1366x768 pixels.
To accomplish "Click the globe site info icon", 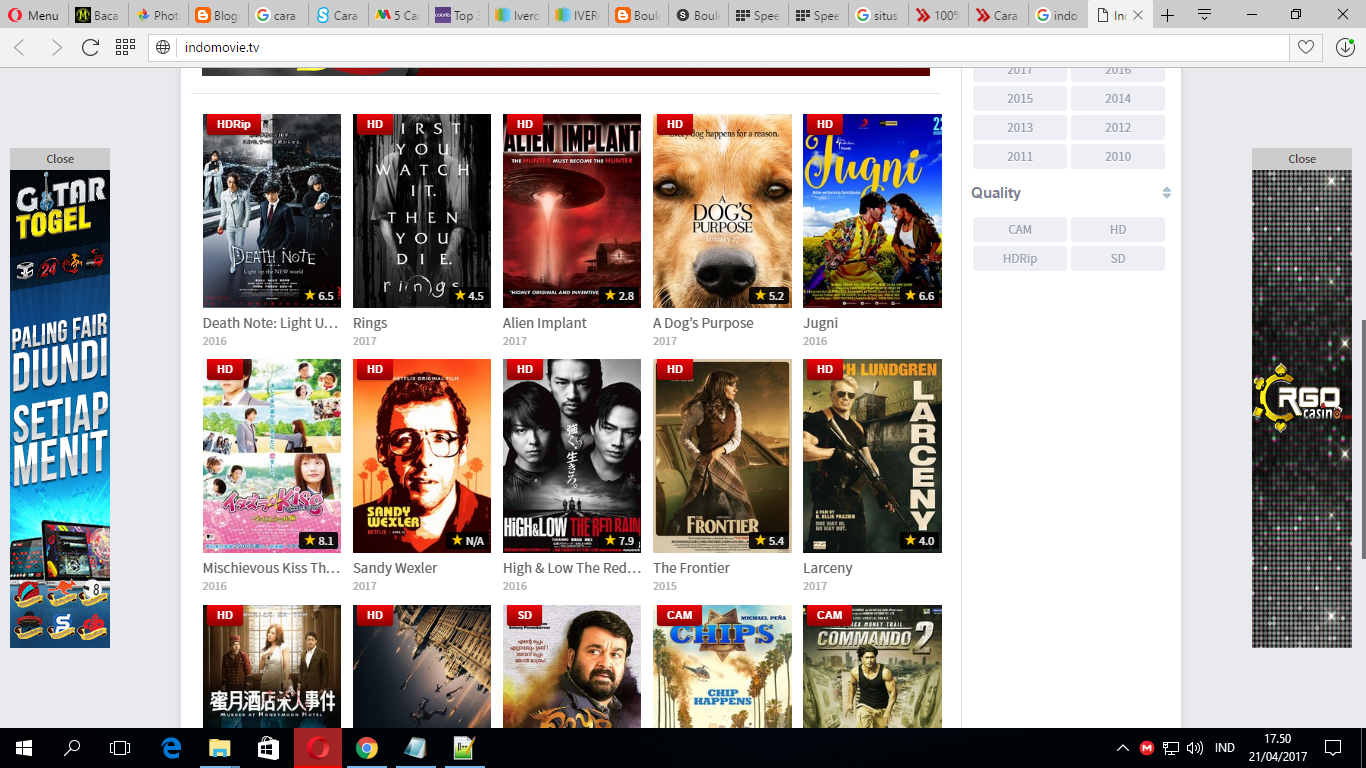I will [163, 47].
